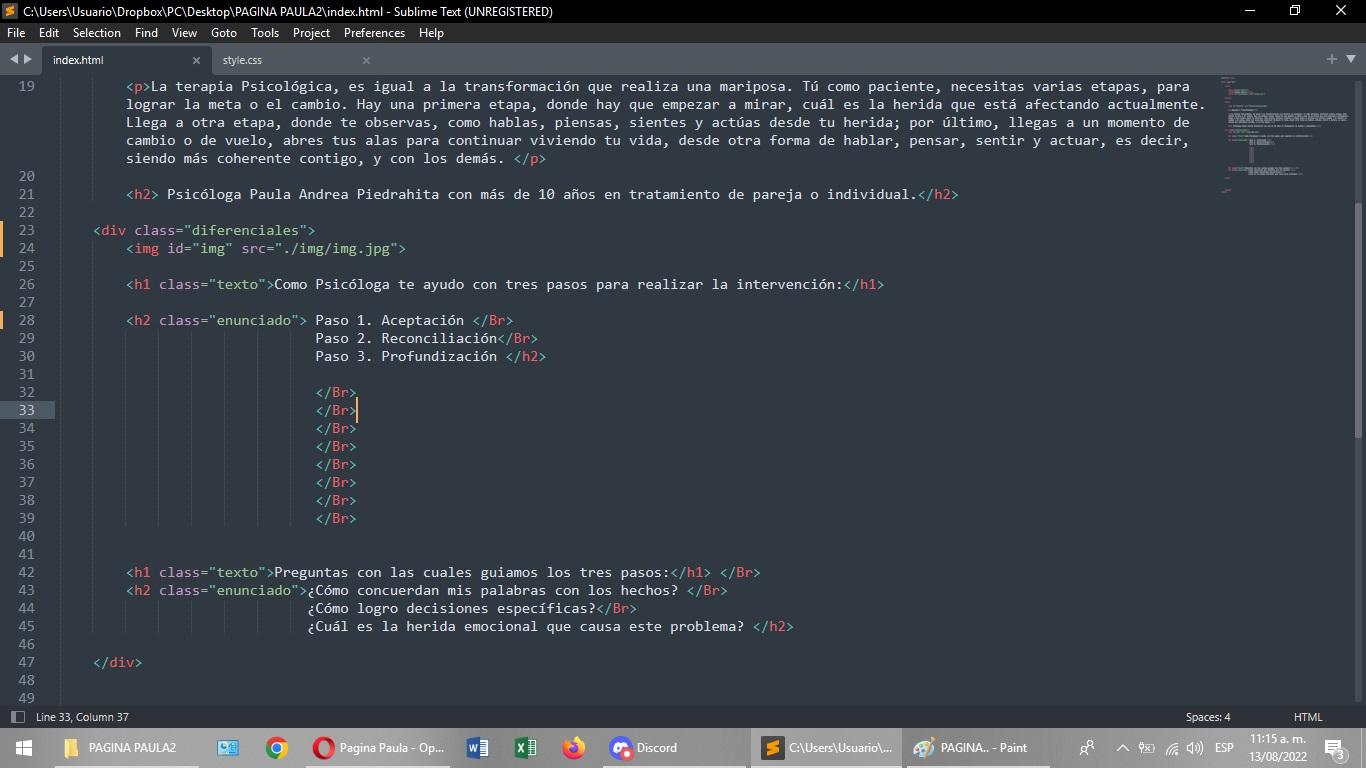1366x768 pixels.
Task: Click line number 47 in gutter
Action: pyautogui.click(x=26, y=662)
